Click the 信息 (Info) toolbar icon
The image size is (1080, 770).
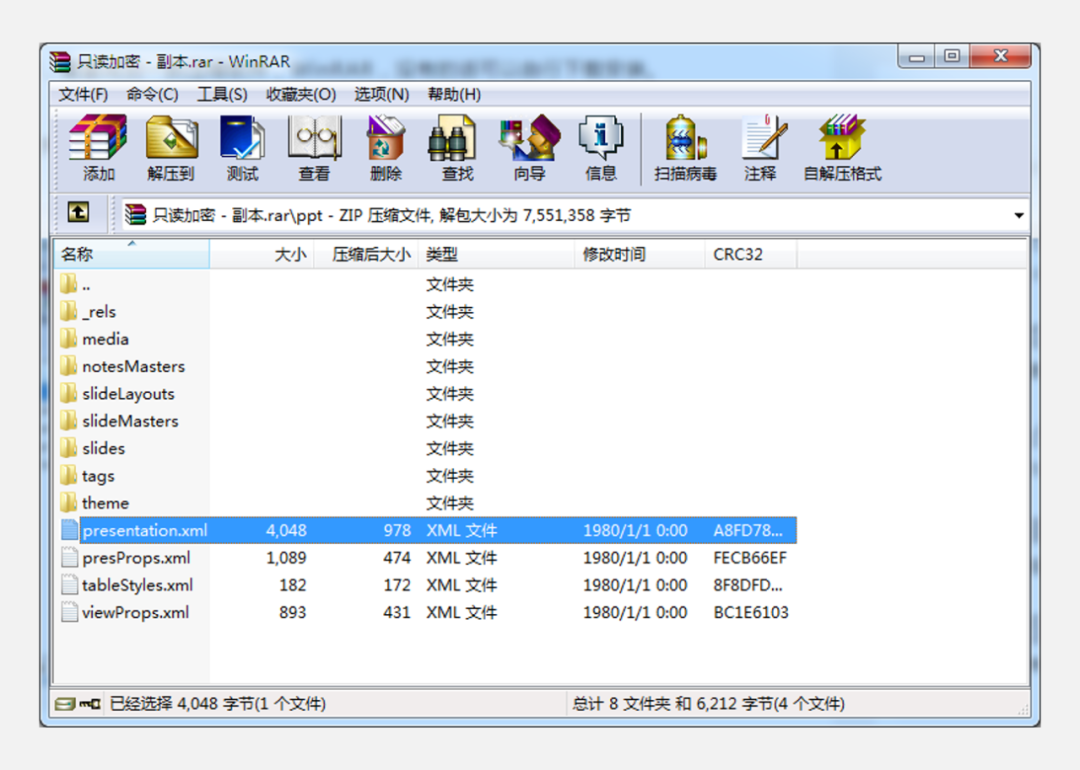click(601, 138)
